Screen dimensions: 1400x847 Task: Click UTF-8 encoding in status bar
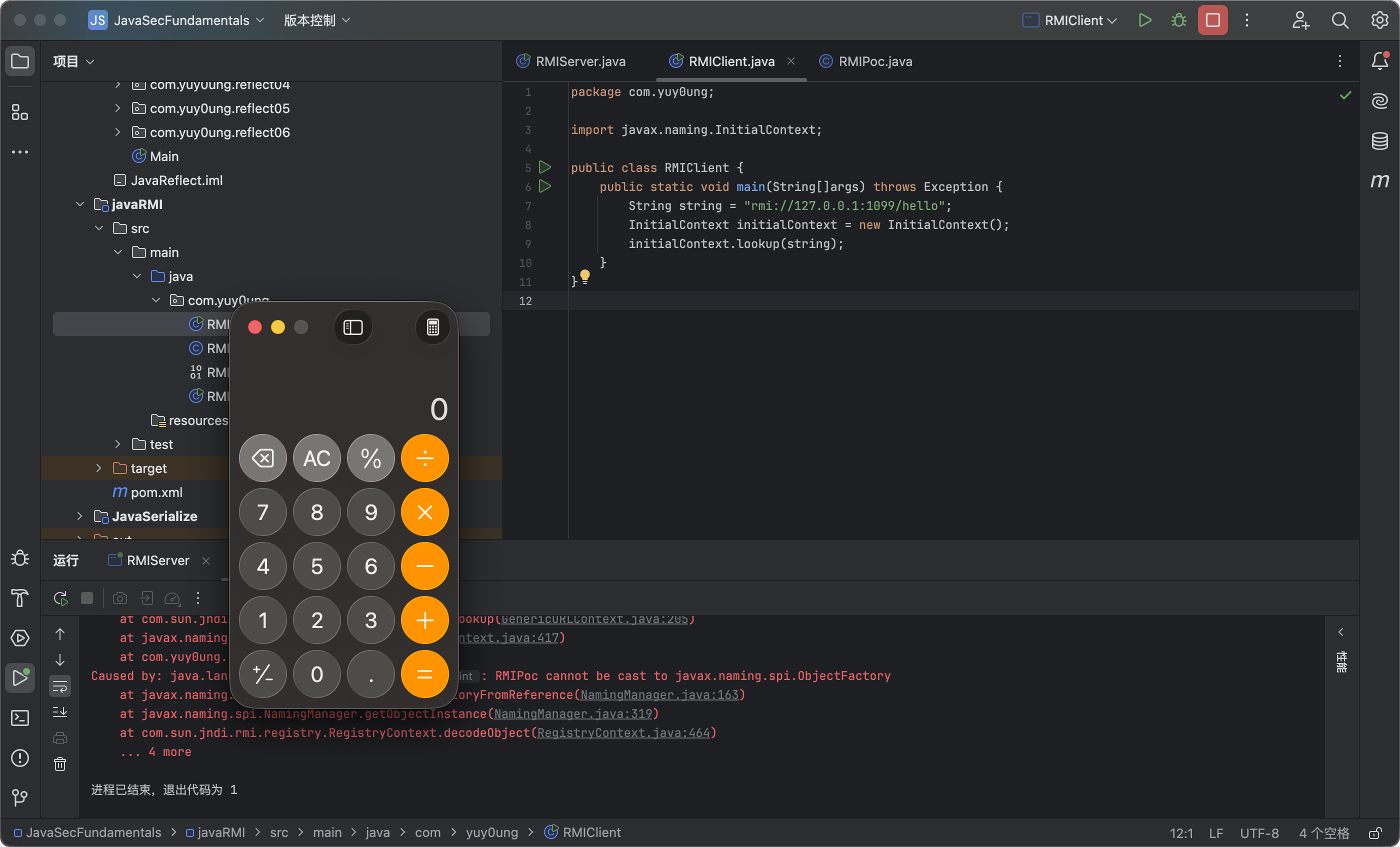point(1258,833)
